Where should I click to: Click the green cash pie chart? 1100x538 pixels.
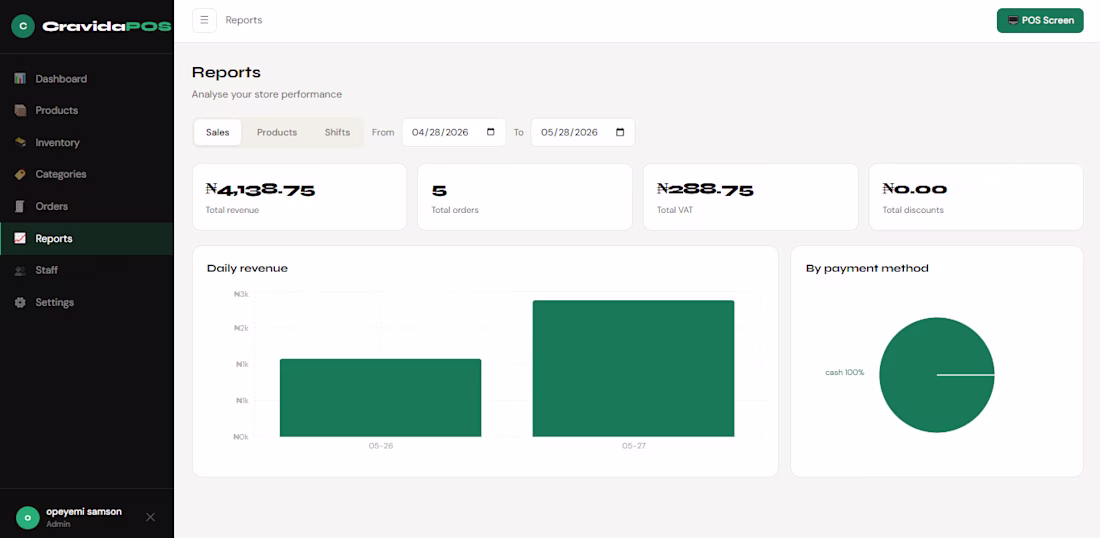click(x=937, y=375)
